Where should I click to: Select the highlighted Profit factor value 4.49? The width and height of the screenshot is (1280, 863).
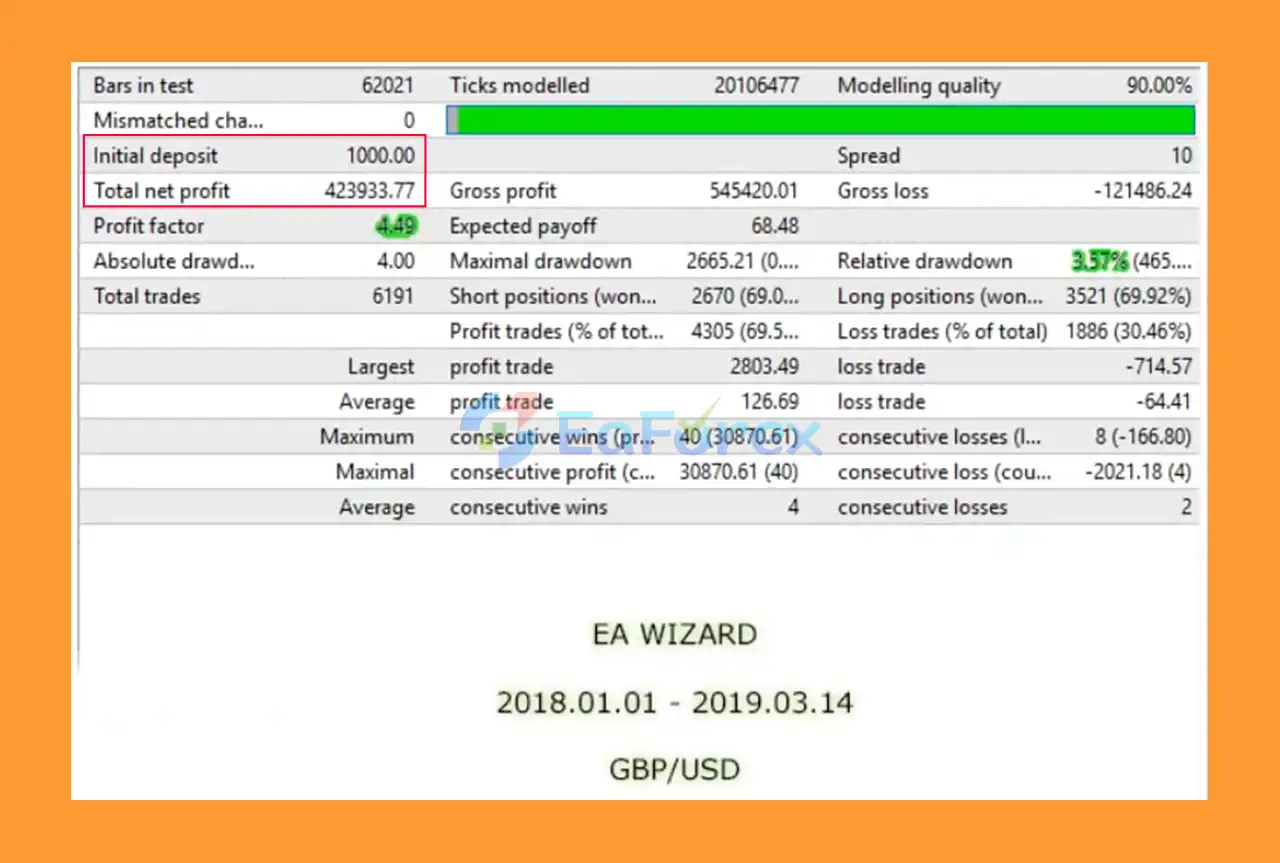click(x=395, y=226)
